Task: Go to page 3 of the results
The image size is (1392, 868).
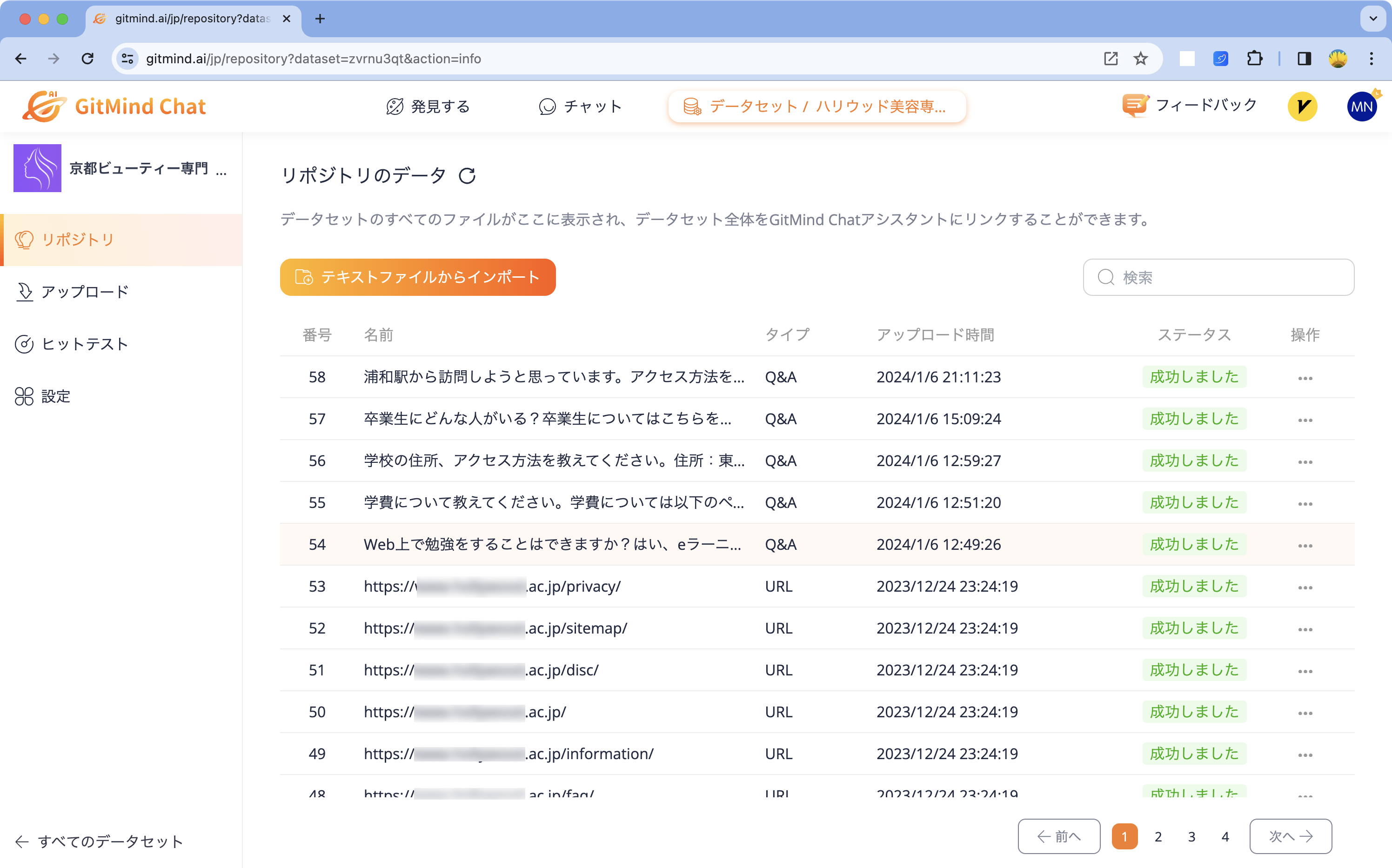Action: point(1191,836)
